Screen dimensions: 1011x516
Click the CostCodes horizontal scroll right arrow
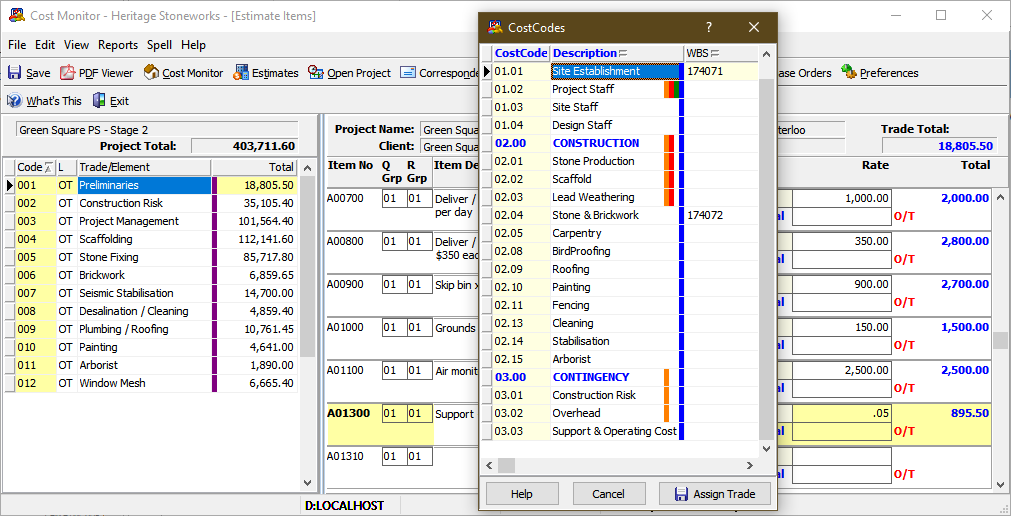tap(750, 465)
